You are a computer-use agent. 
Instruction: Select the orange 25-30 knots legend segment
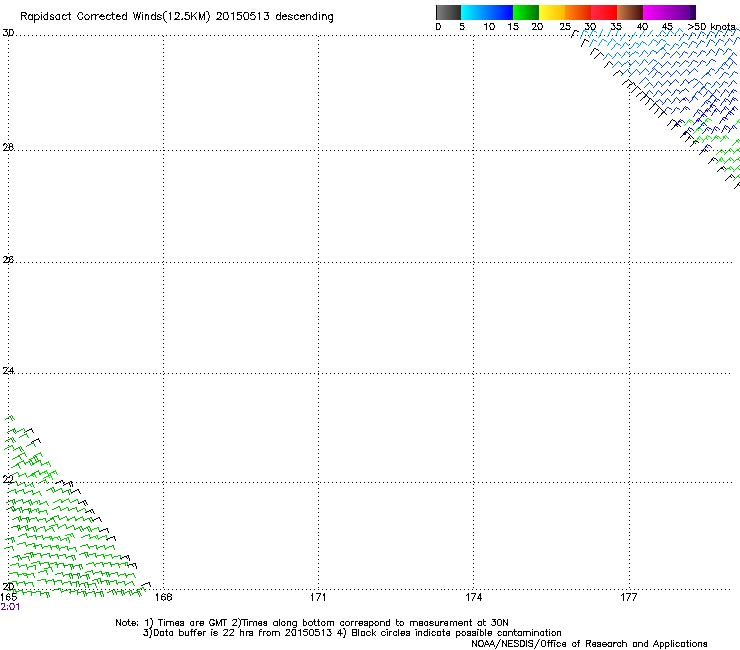point(578,12)
